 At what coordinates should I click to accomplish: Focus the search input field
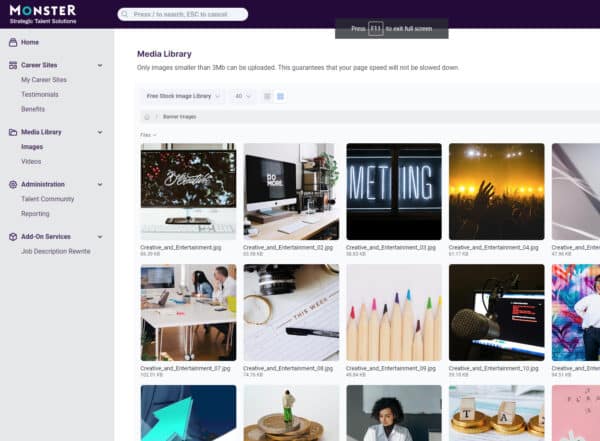pos(183,15)
